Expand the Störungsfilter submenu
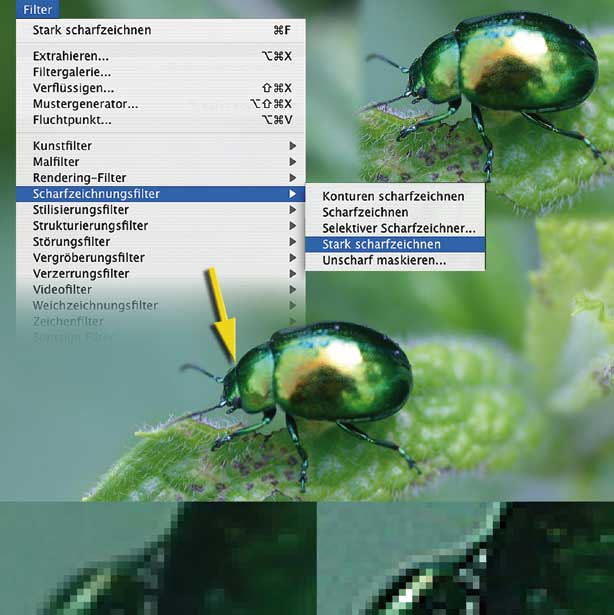 [x=160, y=242]
